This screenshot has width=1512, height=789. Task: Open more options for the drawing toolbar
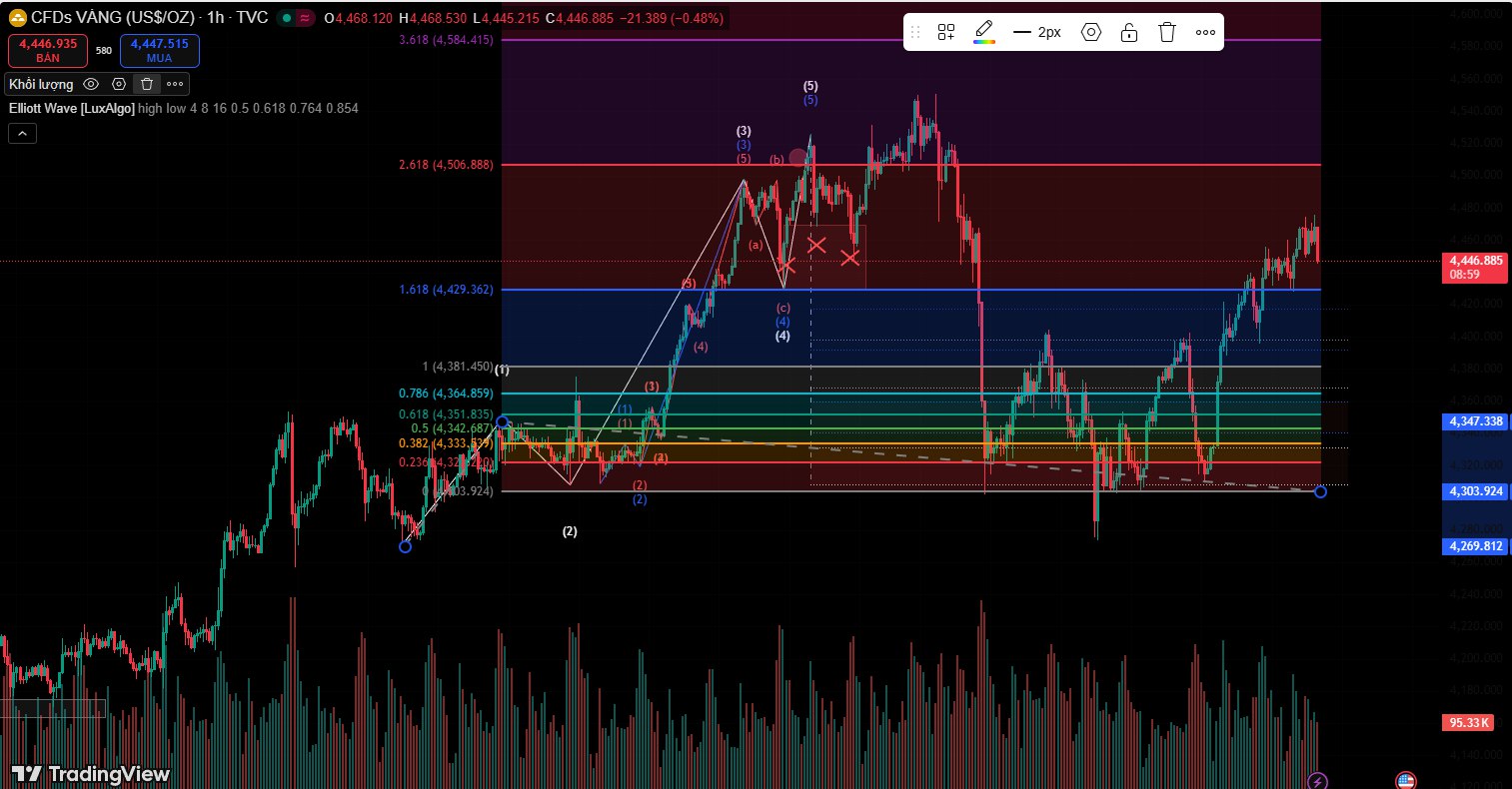[x=1205, y=31]
